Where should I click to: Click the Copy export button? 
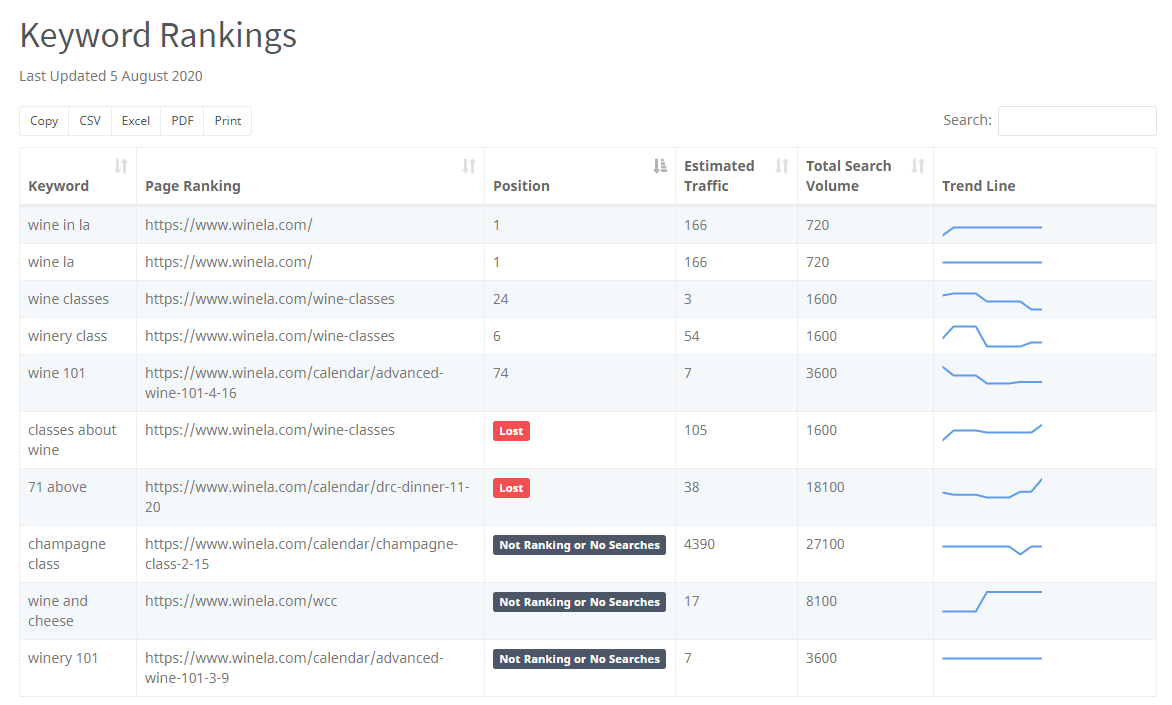44,121
